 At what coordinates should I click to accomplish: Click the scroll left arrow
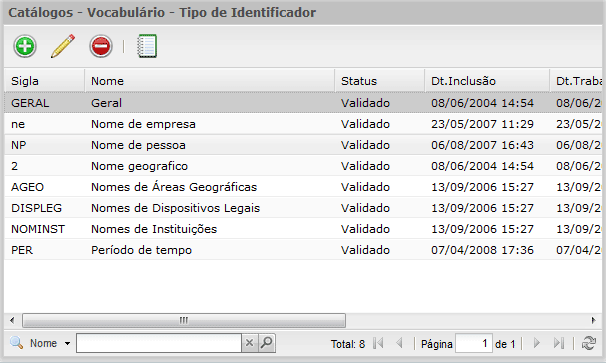tap(12, 320)
